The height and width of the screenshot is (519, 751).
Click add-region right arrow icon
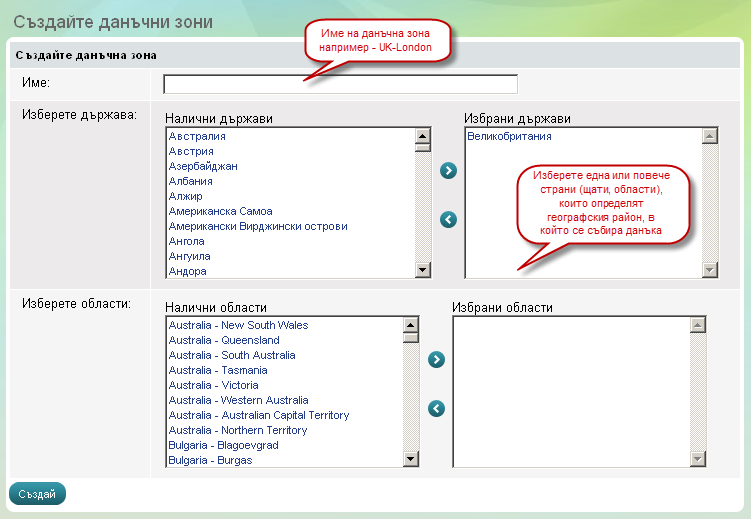coord(435,359)
